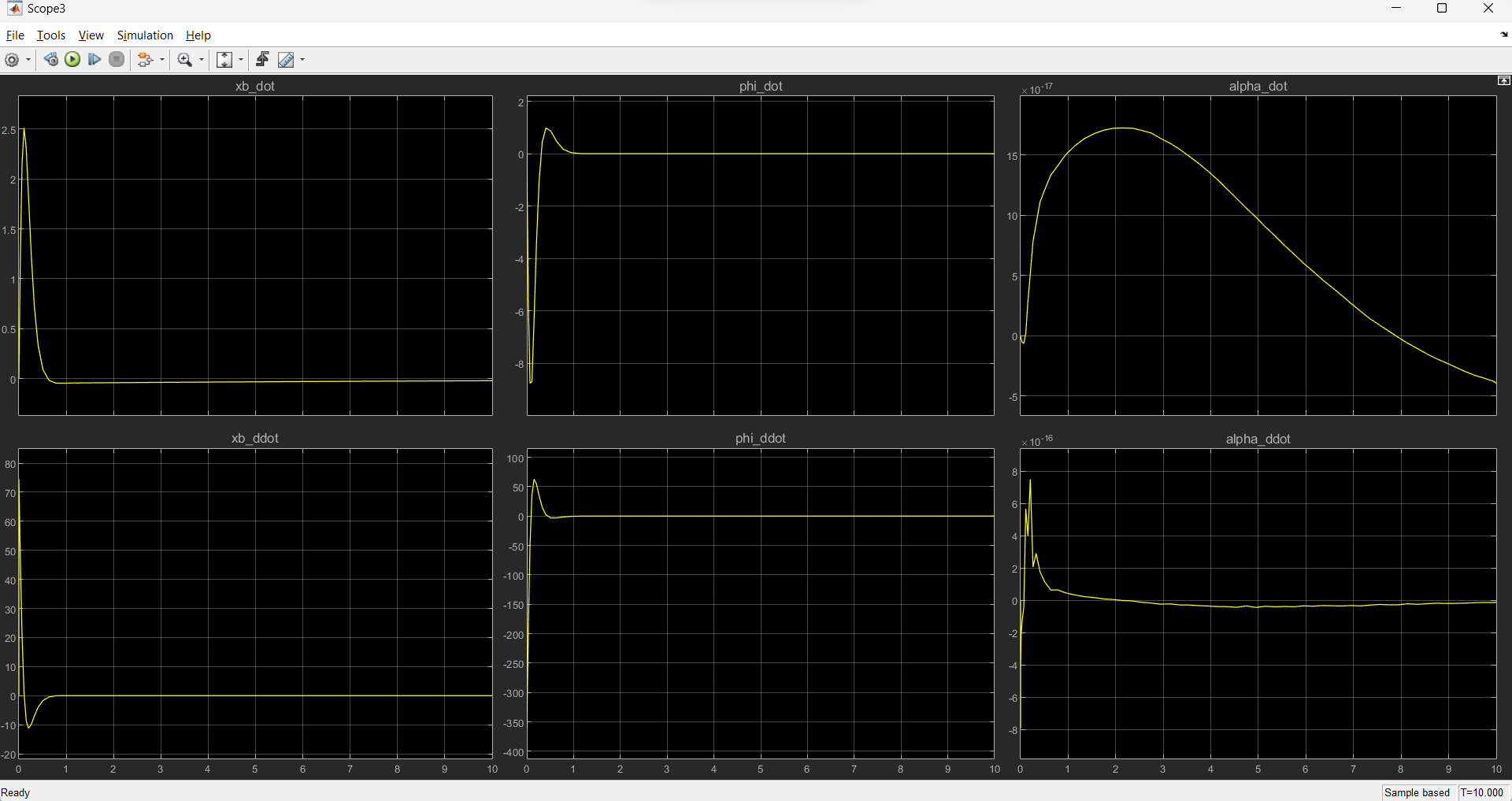Expand the scale axes dropdown arrow
1512x801 pixels.
(x=241, y=60)
